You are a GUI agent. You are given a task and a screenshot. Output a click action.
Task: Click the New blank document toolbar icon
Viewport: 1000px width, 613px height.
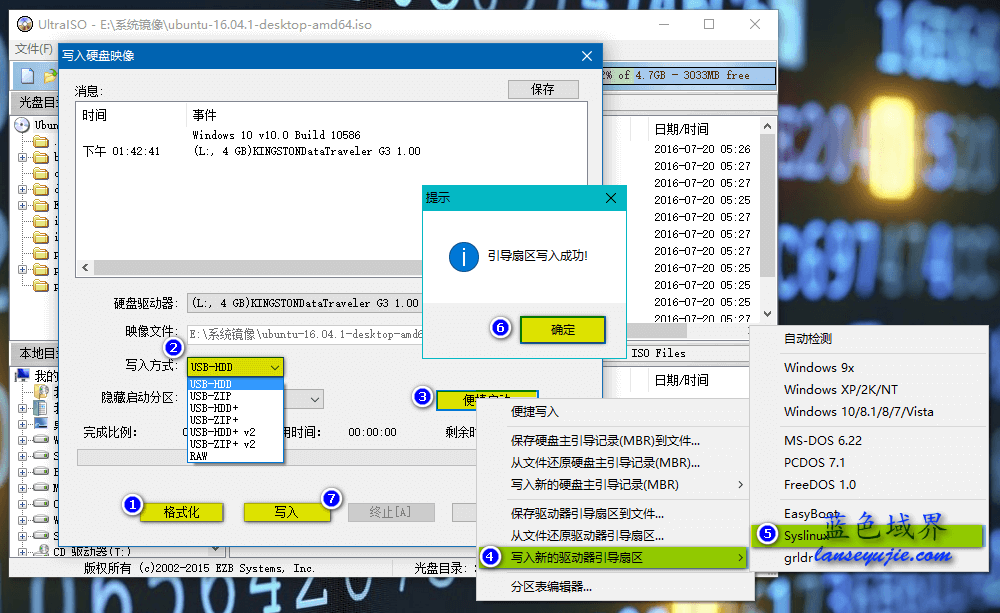tap(27, 76)
